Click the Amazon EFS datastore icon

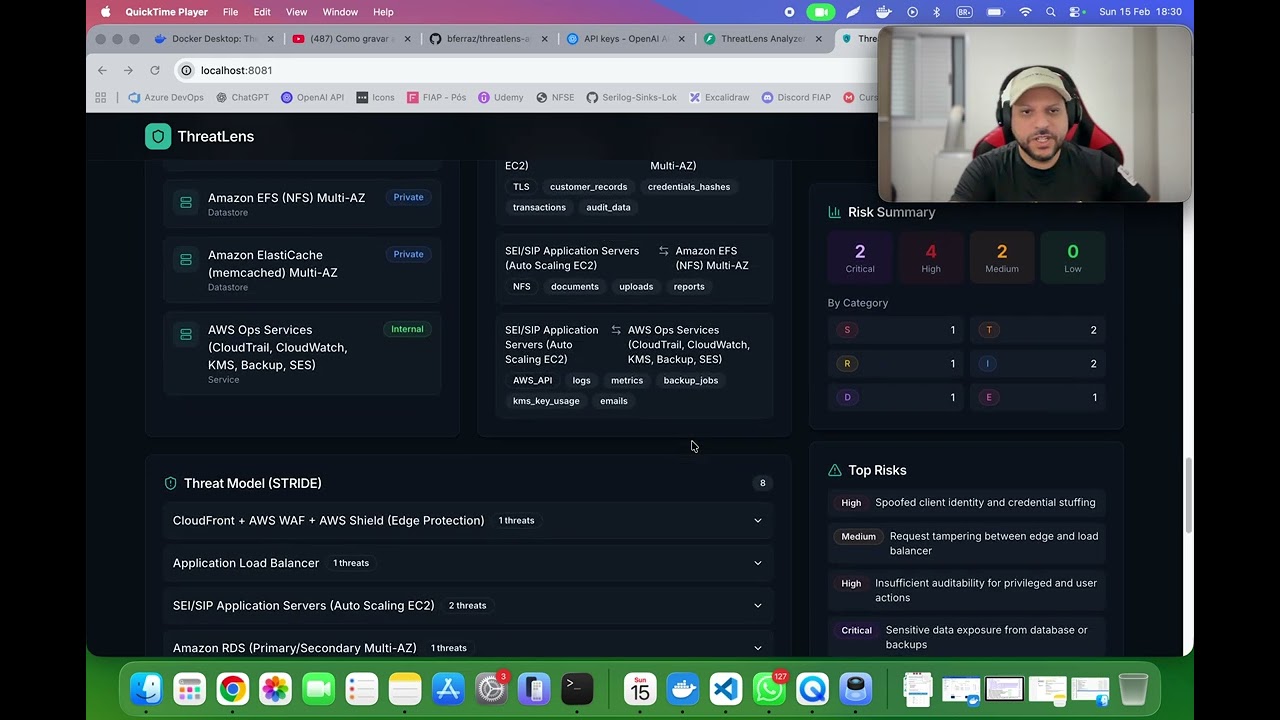click(186, 203)
